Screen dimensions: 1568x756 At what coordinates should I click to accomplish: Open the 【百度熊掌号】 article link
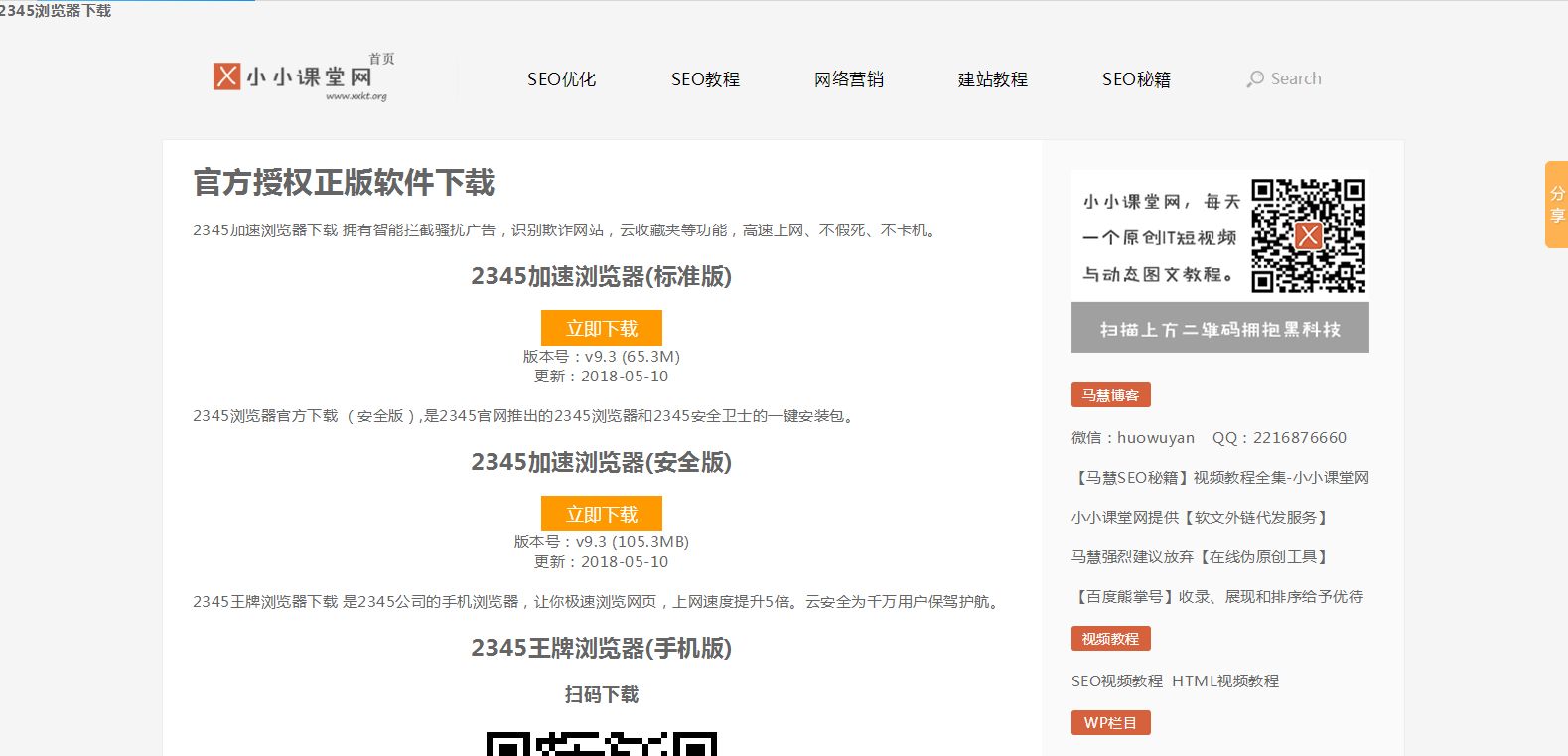click(1217, 597)
